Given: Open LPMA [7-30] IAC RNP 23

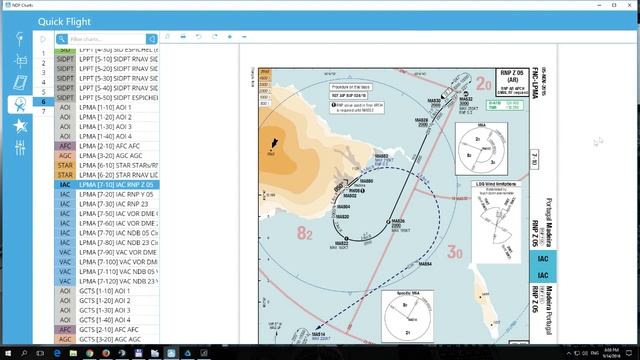Looking at the screenshot, I should pos(107,204).
